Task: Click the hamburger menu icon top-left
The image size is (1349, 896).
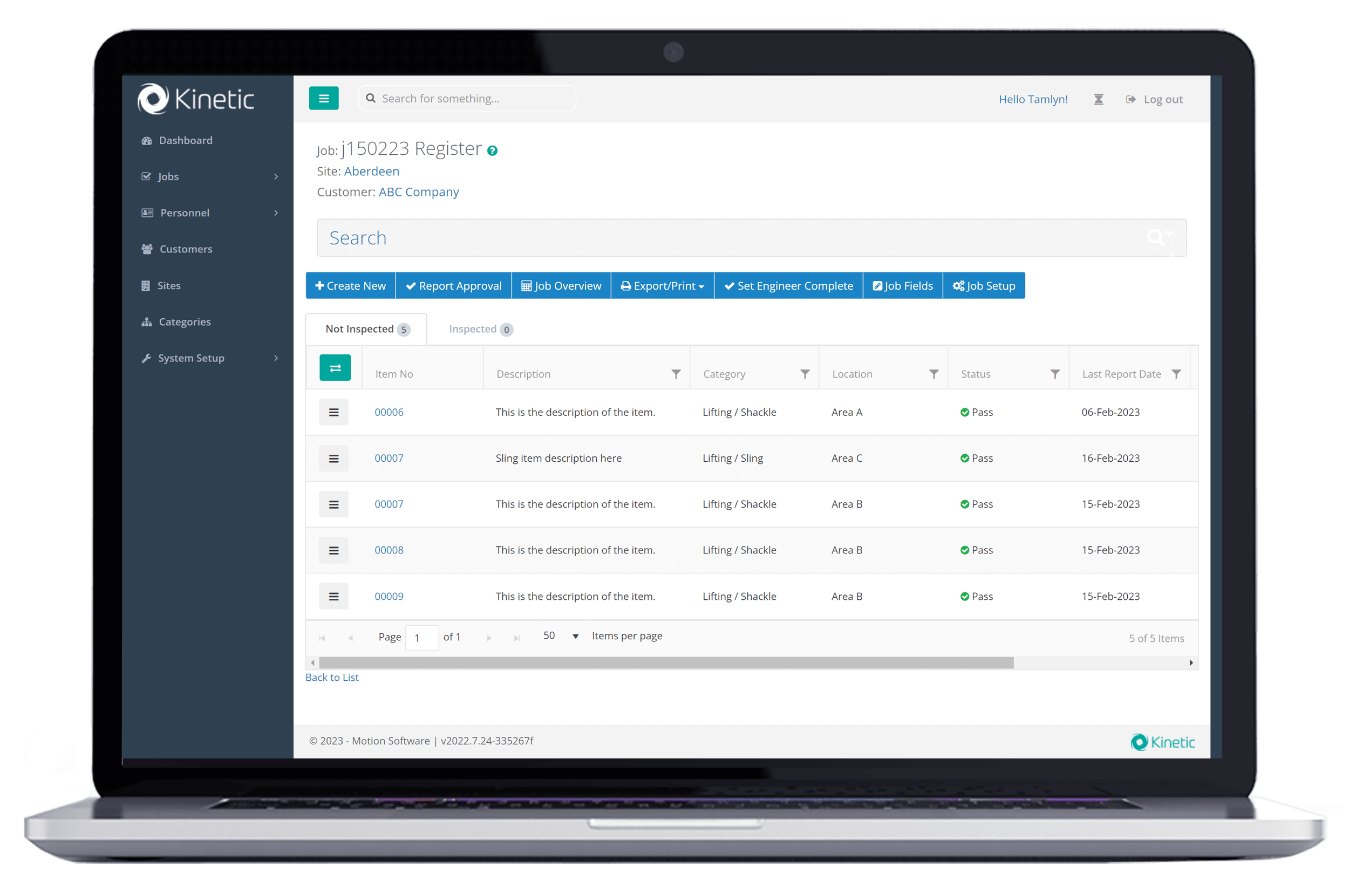Action: [x=325, y=98]
